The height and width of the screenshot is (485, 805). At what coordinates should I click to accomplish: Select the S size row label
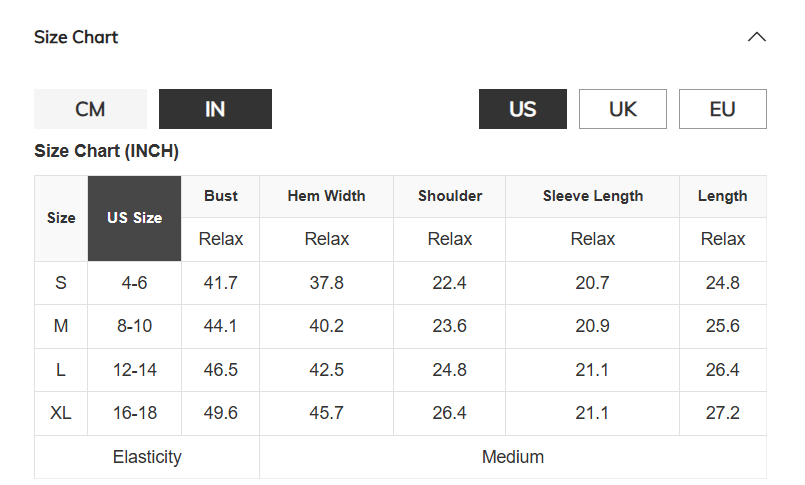point(61,283)
